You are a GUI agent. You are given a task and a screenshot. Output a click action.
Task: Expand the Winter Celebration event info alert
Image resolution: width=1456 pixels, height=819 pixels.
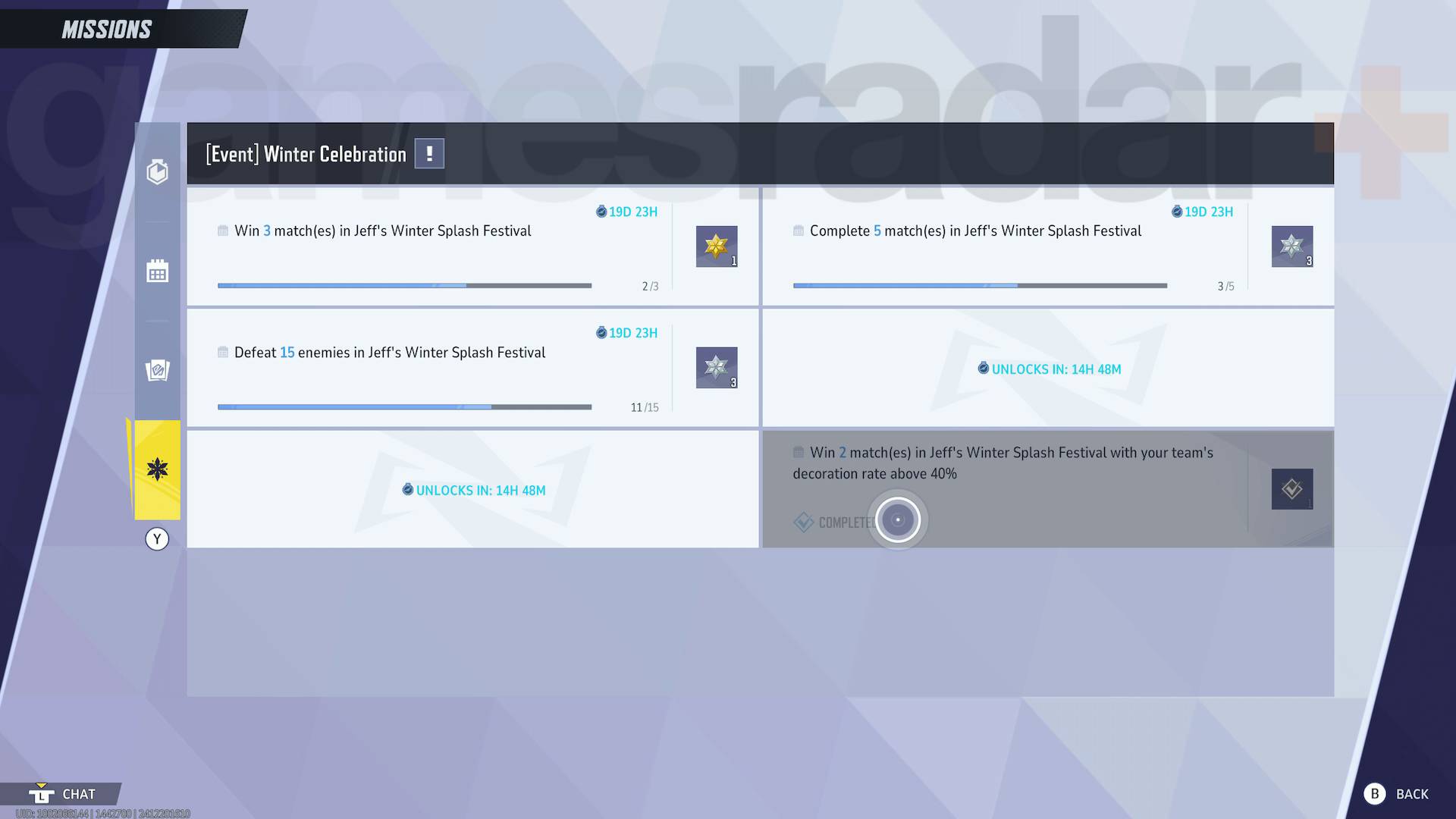(x=428, y=153)
